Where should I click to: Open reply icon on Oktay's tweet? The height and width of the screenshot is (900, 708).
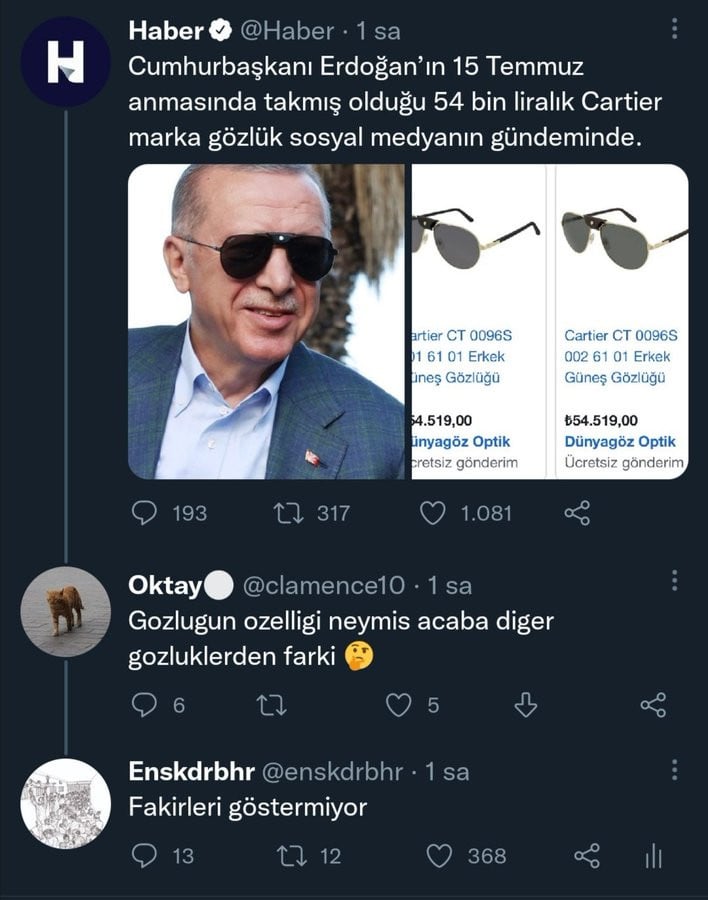tap(146, 705)
